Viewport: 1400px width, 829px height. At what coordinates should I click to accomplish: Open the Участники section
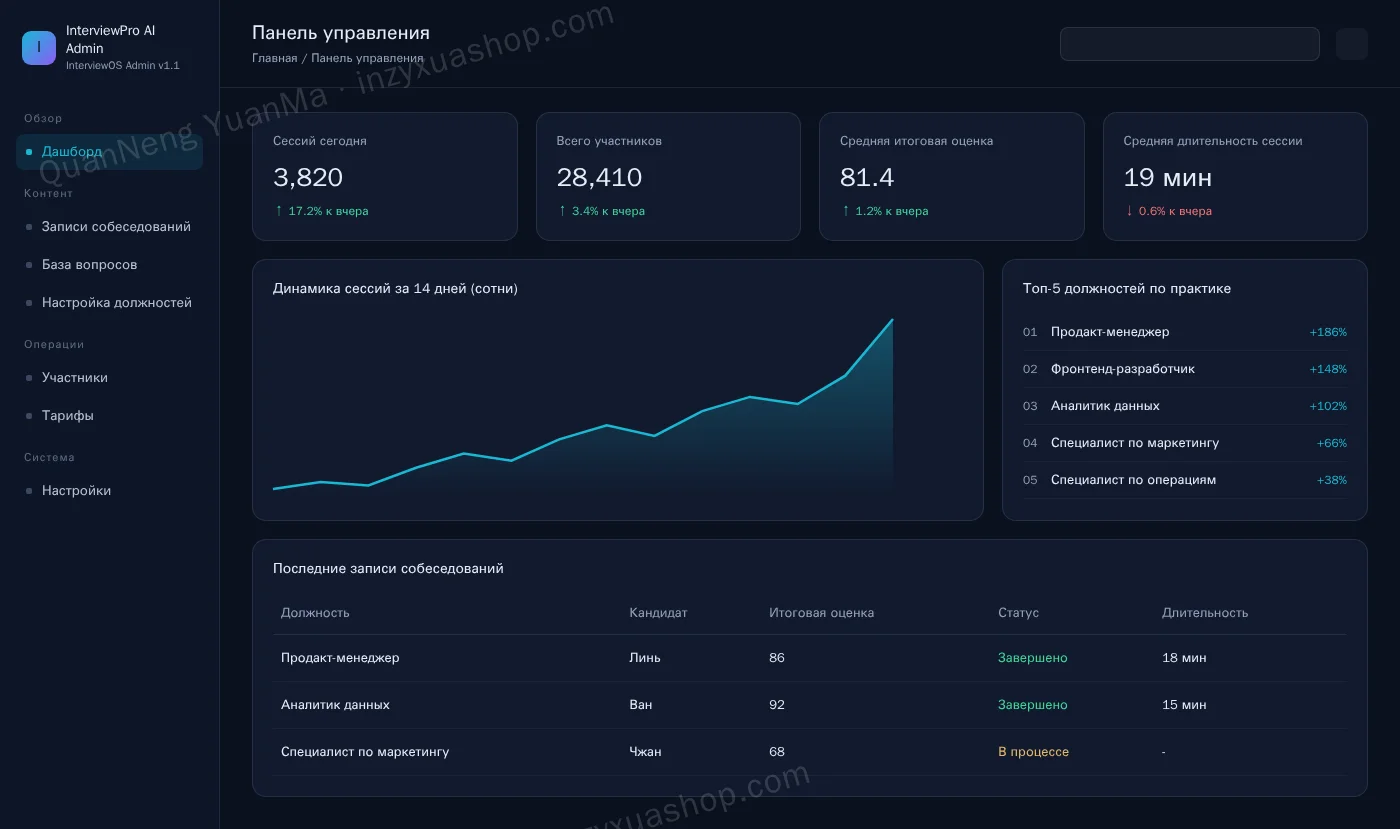[110, 378]
